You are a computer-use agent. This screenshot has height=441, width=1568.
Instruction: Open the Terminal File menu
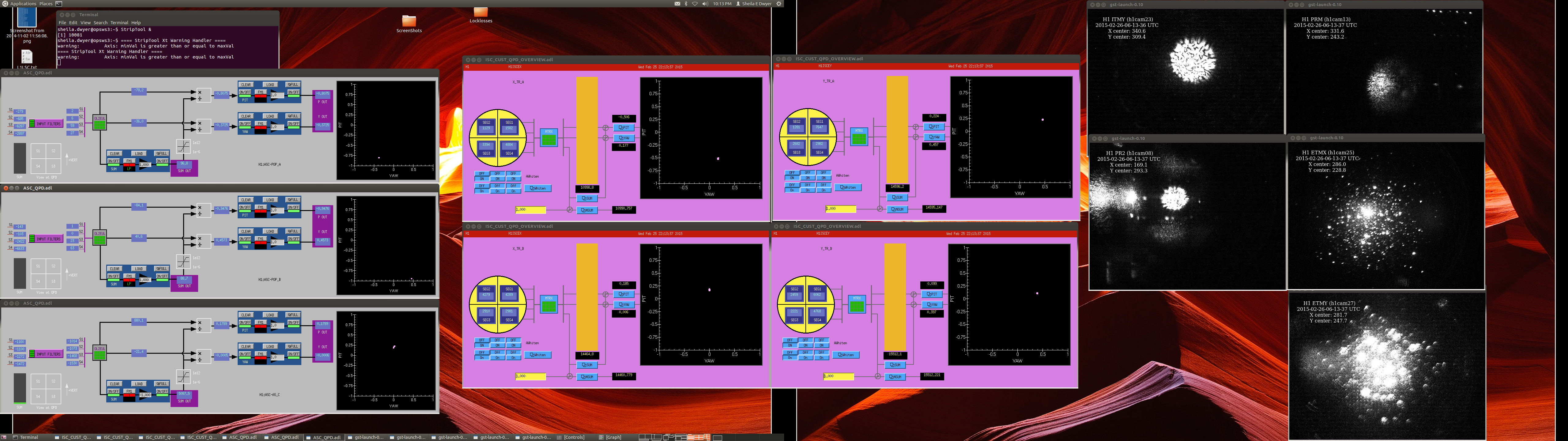tap(62, 23)
